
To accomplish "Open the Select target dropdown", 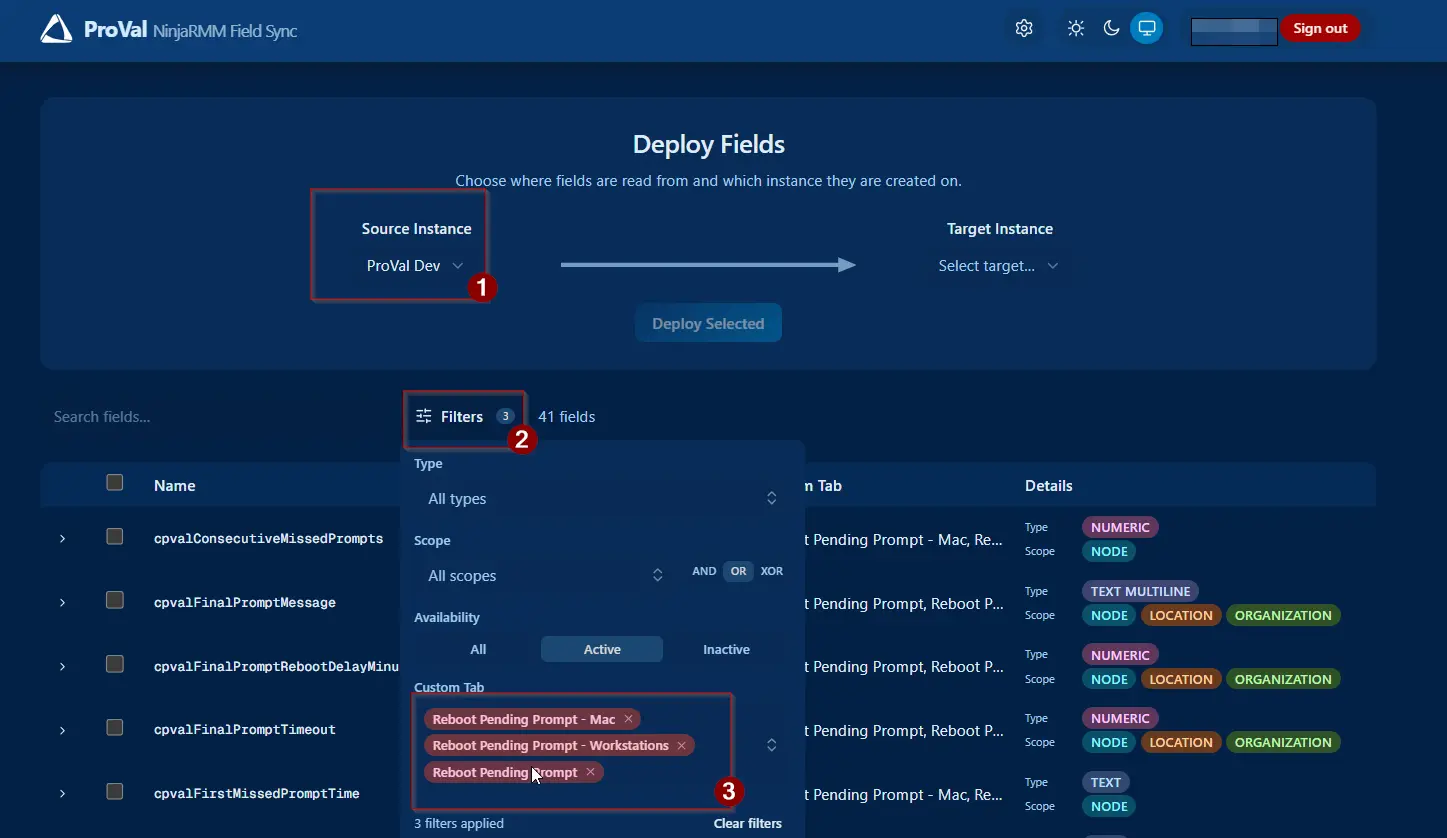I will point(998,266).
